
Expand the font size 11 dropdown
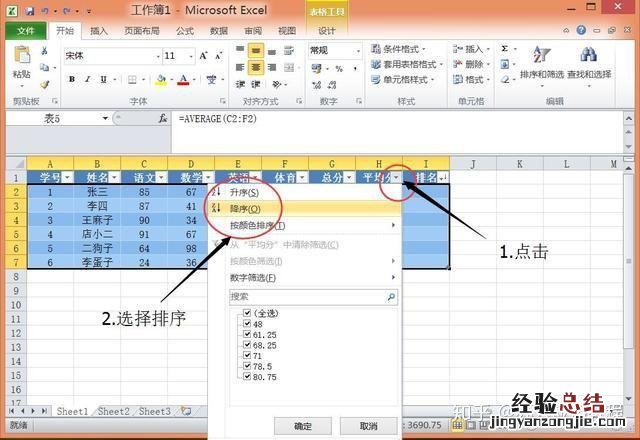[191, 56]
